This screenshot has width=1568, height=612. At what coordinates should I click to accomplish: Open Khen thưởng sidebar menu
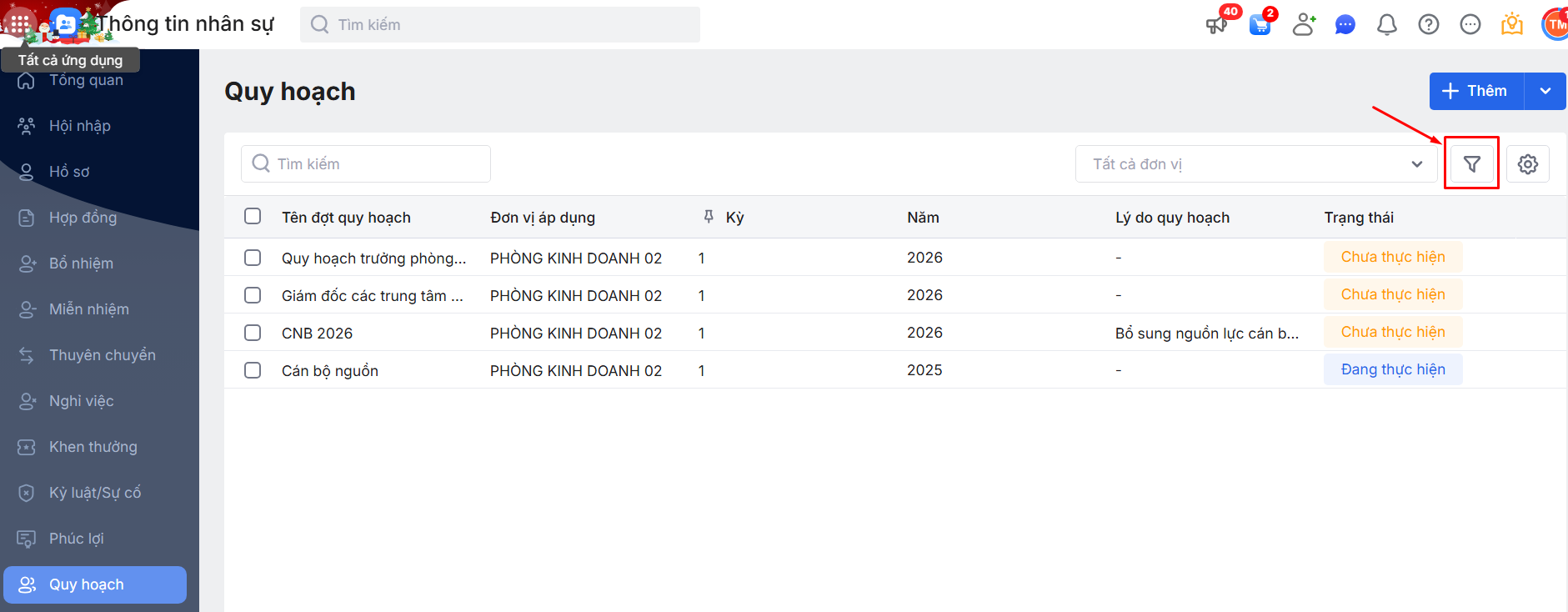pyautogui.click(x=93, y=447)
